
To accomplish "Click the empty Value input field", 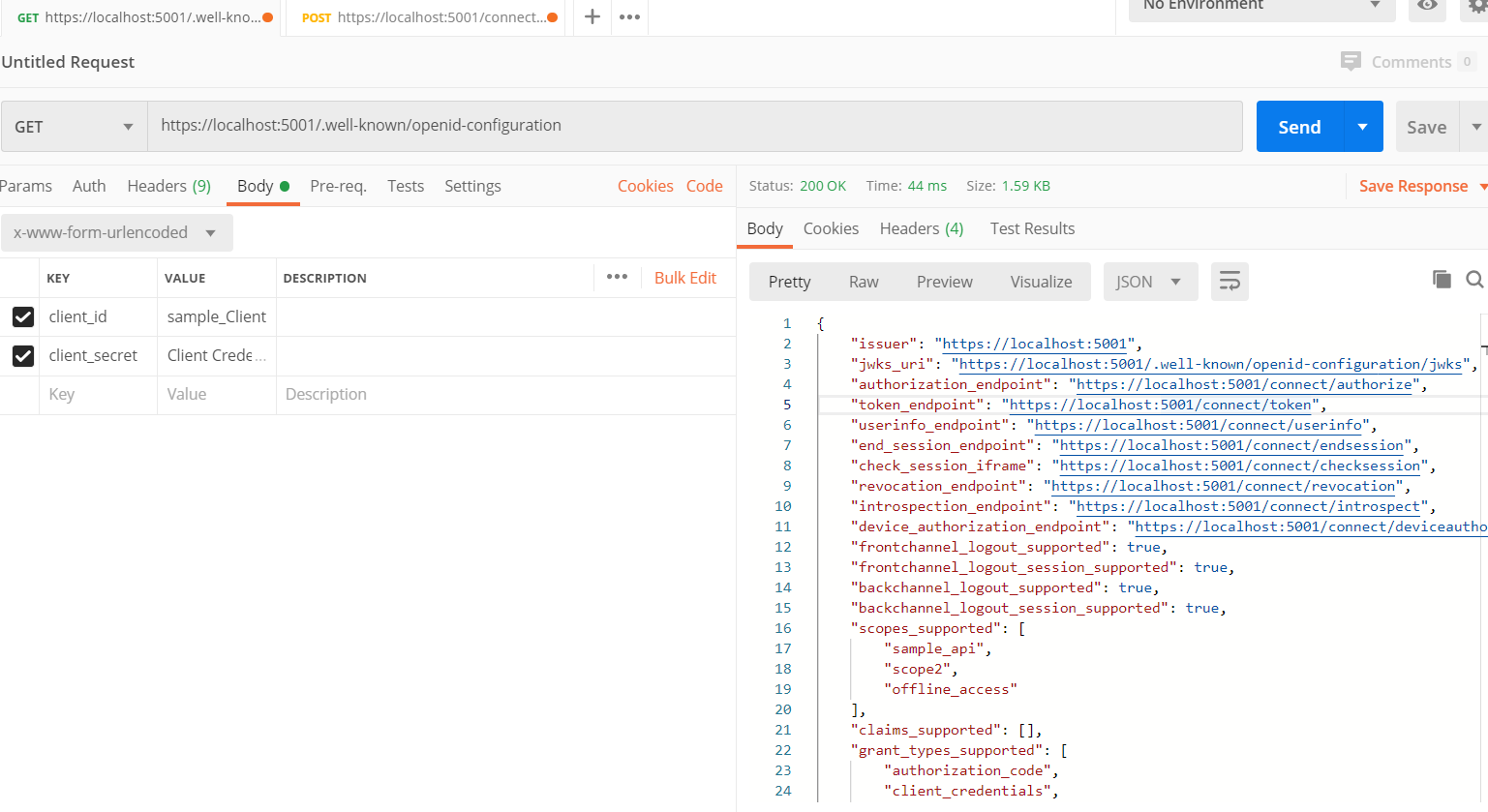I will (217, 395).
